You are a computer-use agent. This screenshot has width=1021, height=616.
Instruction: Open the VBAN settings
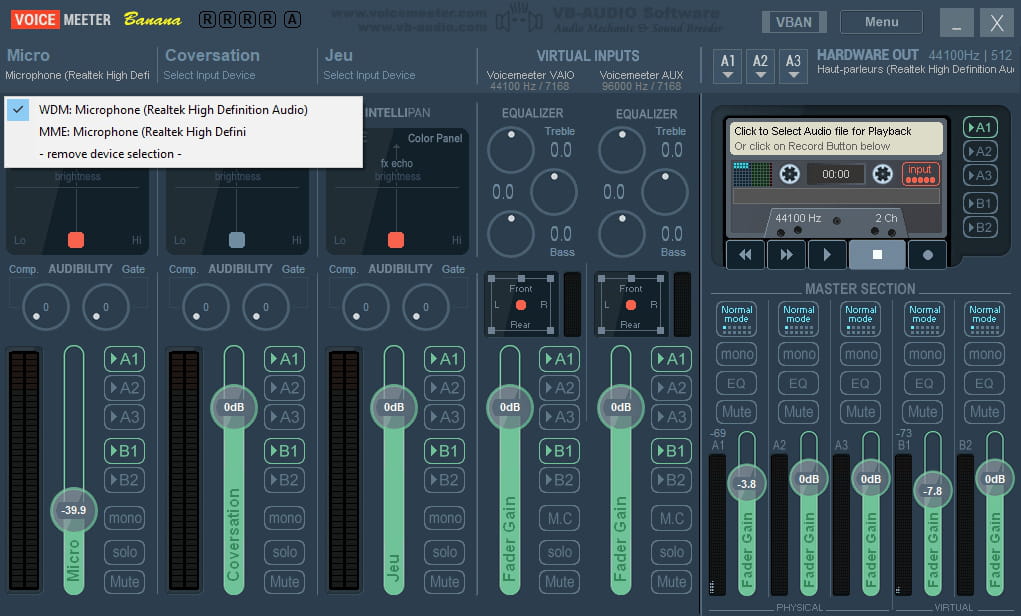(794, 22)
